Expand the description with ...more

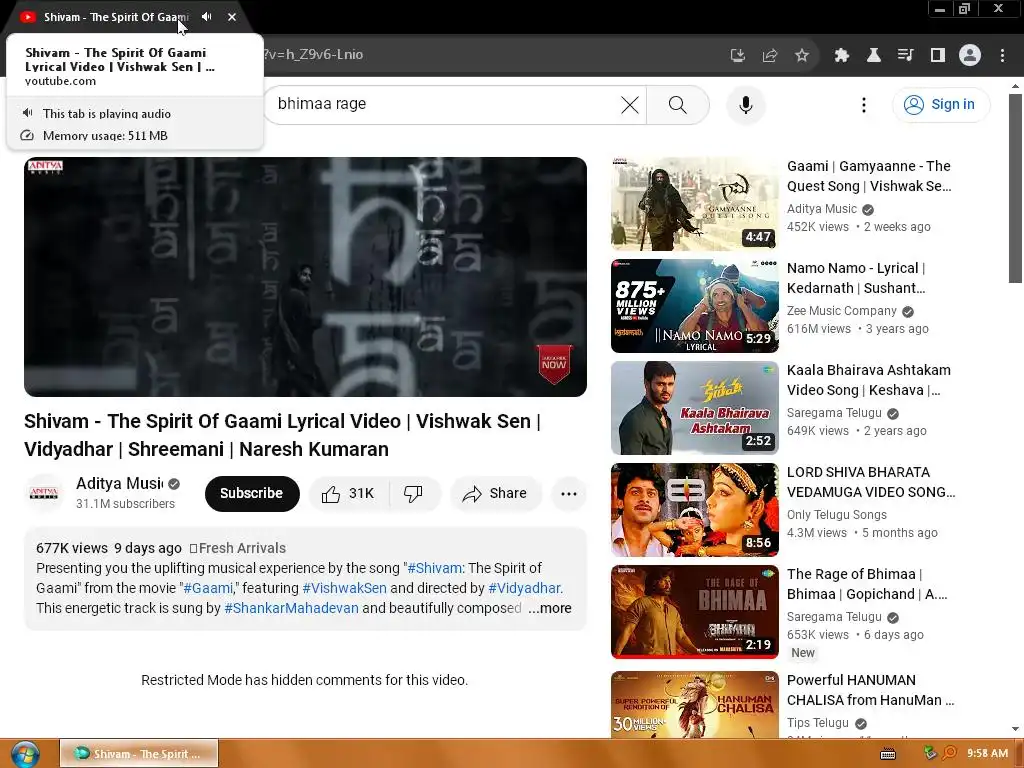pyautogui.click(x=550, y=608)
